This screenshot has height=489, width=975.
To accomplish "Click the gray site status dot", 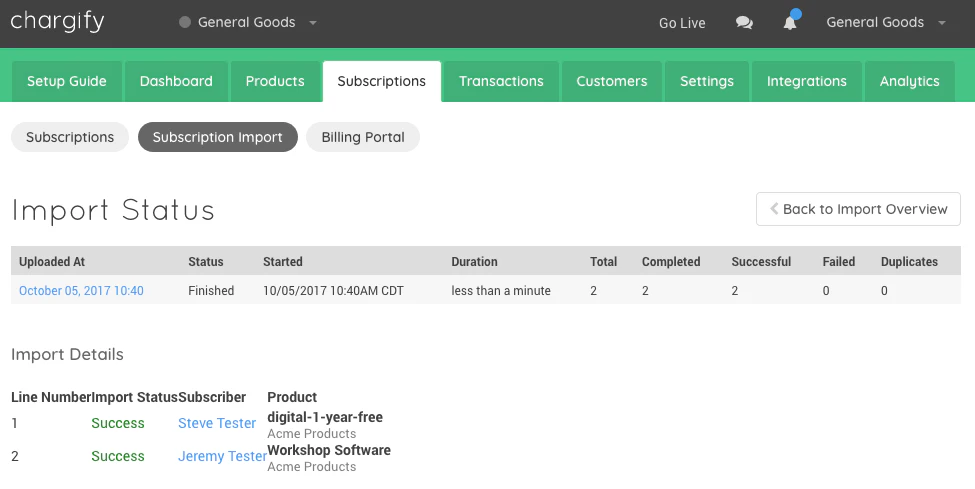I will pos(185,22).
